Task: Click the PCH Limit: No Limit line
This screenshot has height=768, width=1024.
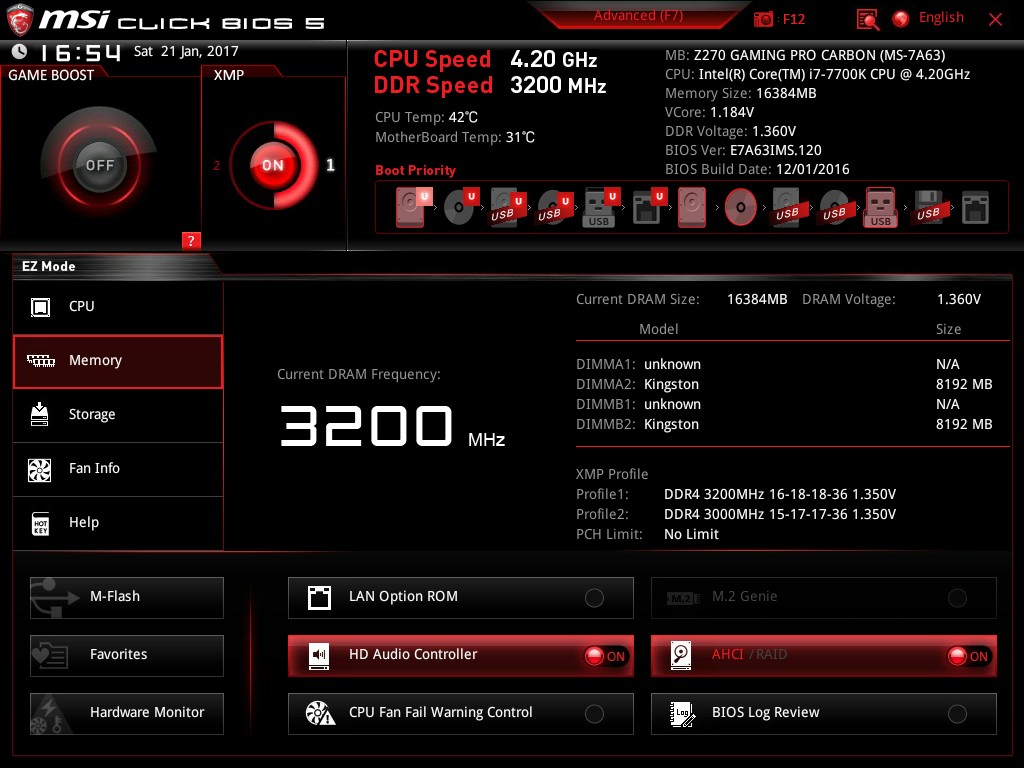Action: pos(647,534)
